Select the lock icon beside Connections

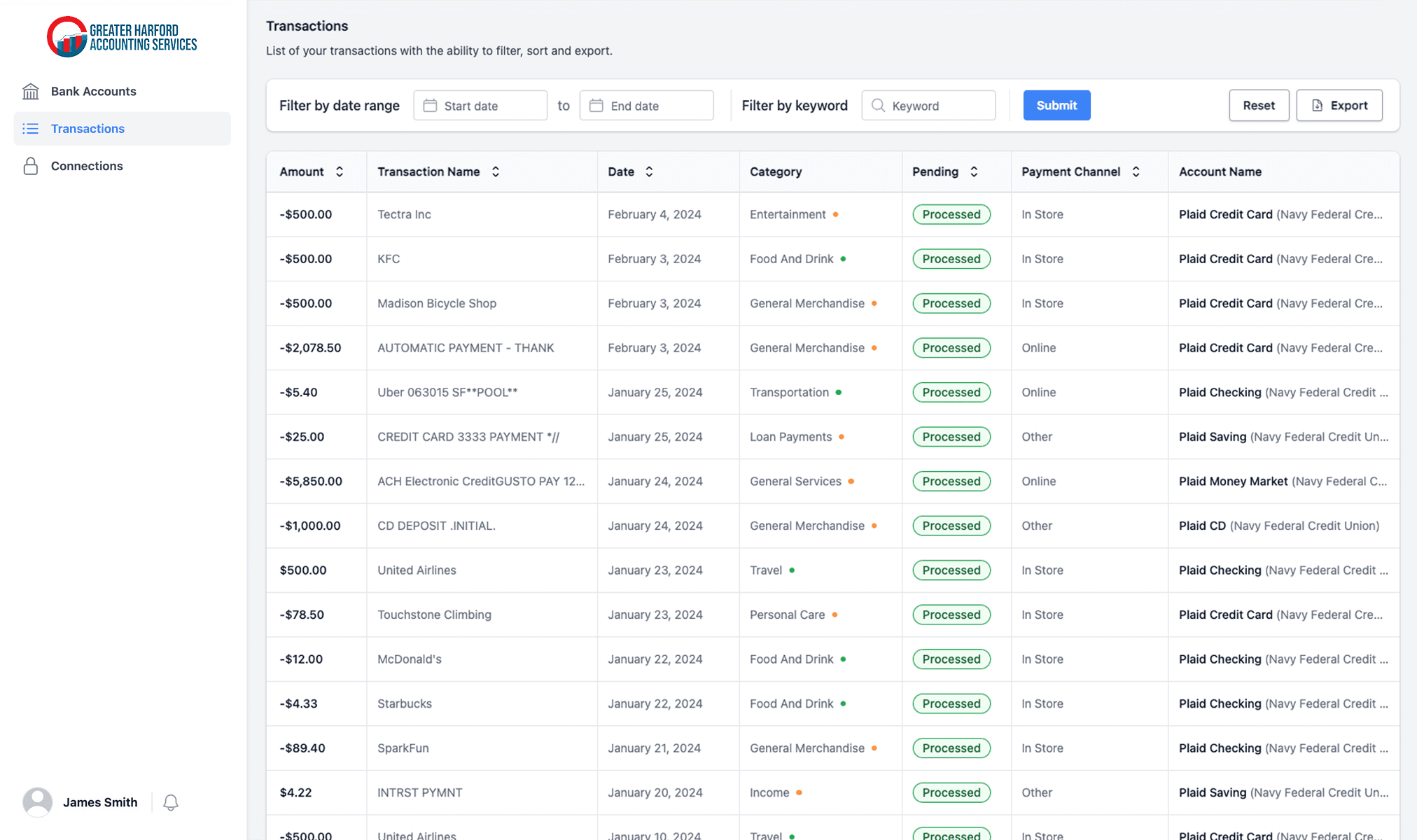tap(31, 166)
